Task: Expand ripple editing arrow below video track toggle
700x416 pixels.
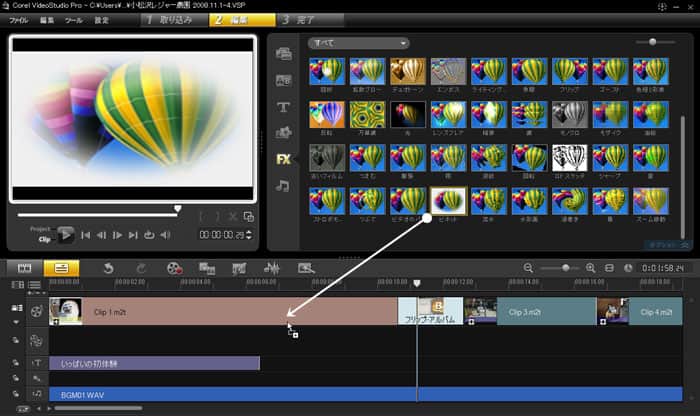Action: (16, 322)
